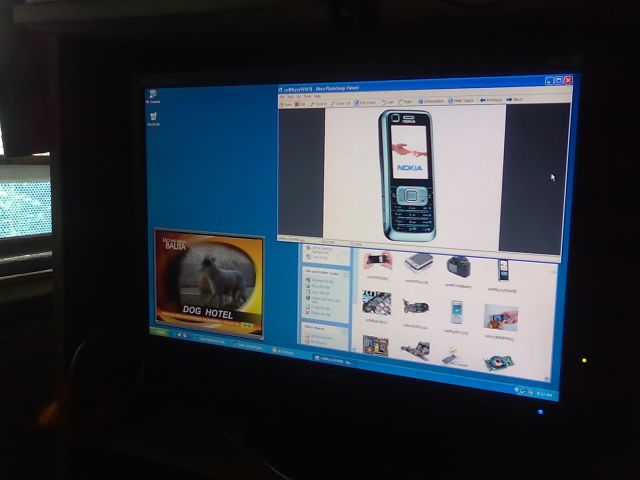Click the system tray volume icon
Viewport: 640px width, 480px height.
523,391
